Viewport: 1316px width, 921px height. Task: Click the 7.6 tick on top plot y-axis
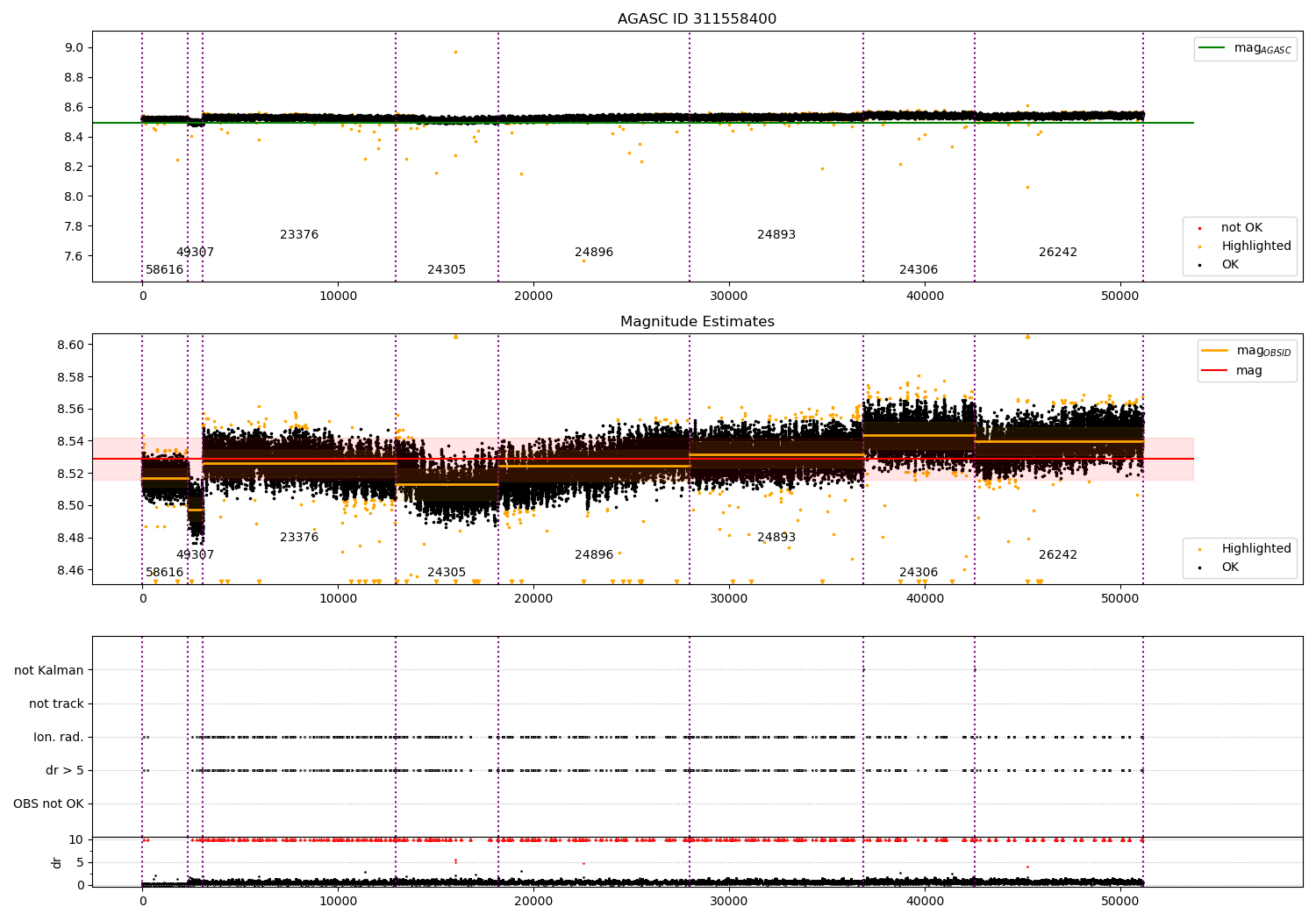tap(75, 257)
